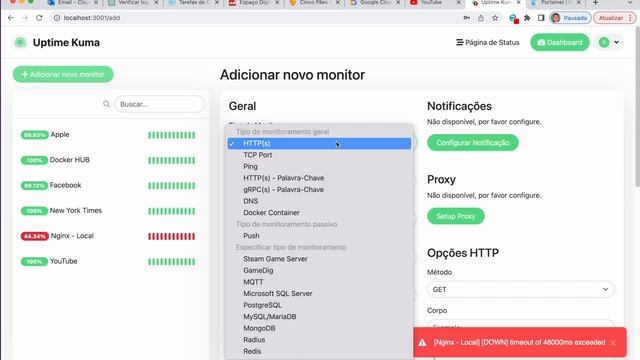The width and height of the screenshot is (640, 360).
Task: Toggle the browser side panel icon
Action: 541,18
